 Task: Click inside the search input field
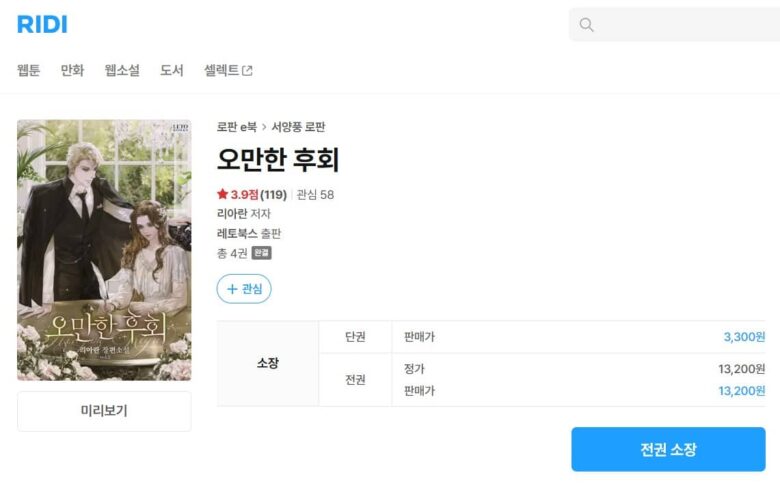pos(680,25)
